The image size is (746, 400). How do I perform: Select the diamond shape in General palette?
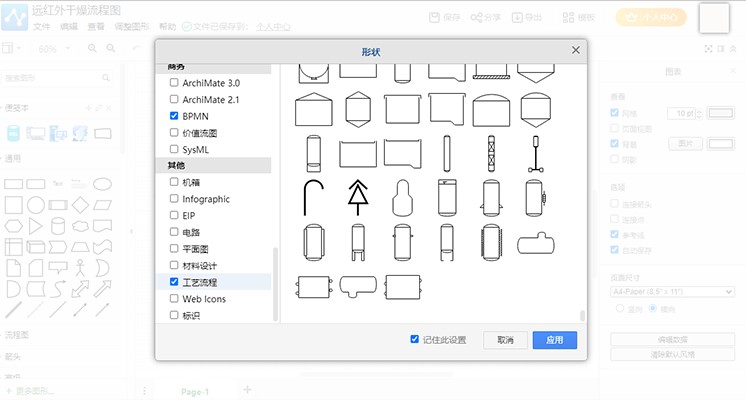pyautogui.click(x=80, y=205)
